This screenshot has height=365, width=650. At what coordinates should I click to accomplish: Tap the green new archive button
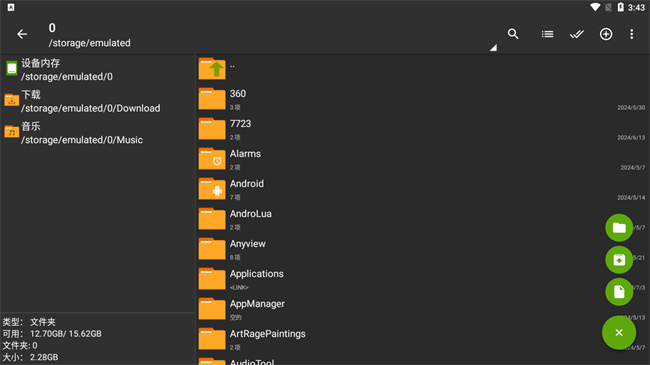point(619,260)
